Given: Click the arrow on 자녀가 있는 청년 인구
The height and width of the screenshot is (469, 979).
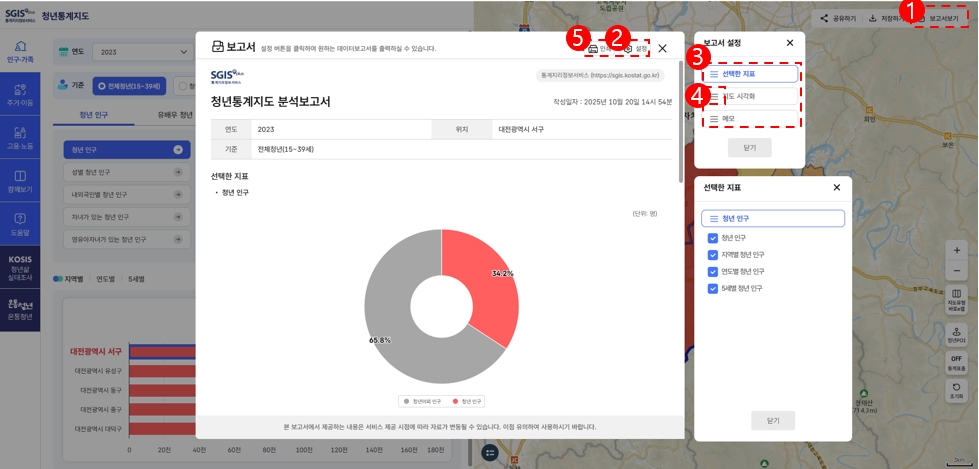Looking at the screenshot, I should (178, 217).
